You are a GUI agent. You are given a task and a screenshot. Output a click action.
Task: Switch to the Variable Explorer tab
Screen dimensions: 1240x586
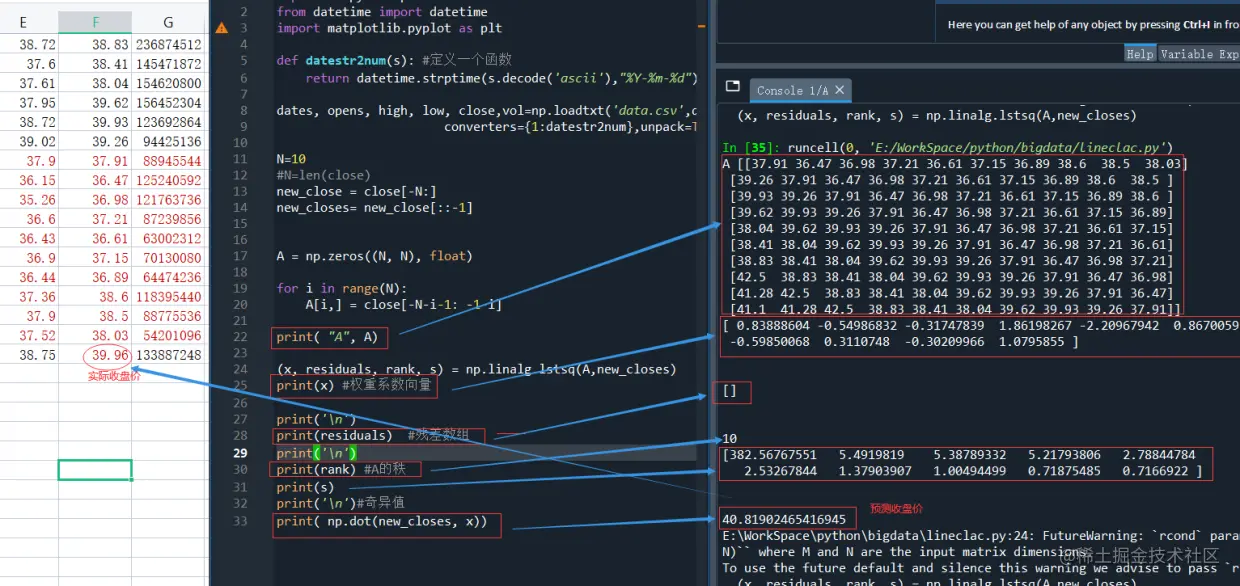[1200, 53]
